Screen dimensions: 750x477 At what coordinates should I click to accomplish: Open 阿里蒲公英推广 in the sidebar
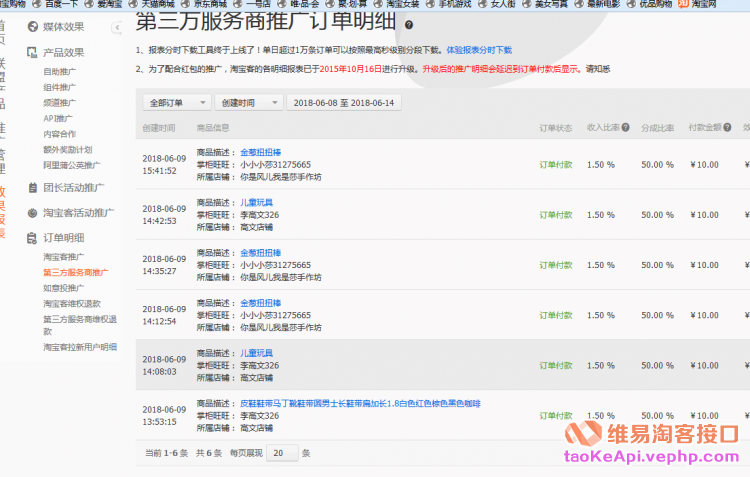(x=72, y=165)
